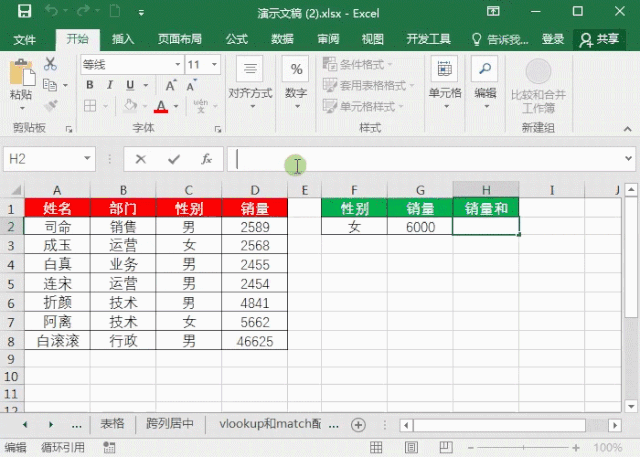Go to next sheet tab arrow
The height and width of the screenshot is (457, 640).
click(51, 425)
